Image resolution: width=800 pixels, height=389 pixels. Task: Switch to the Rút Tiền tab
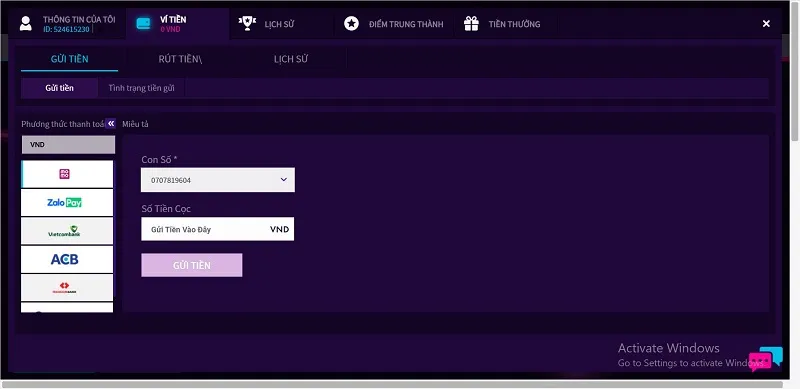(180, 59)
